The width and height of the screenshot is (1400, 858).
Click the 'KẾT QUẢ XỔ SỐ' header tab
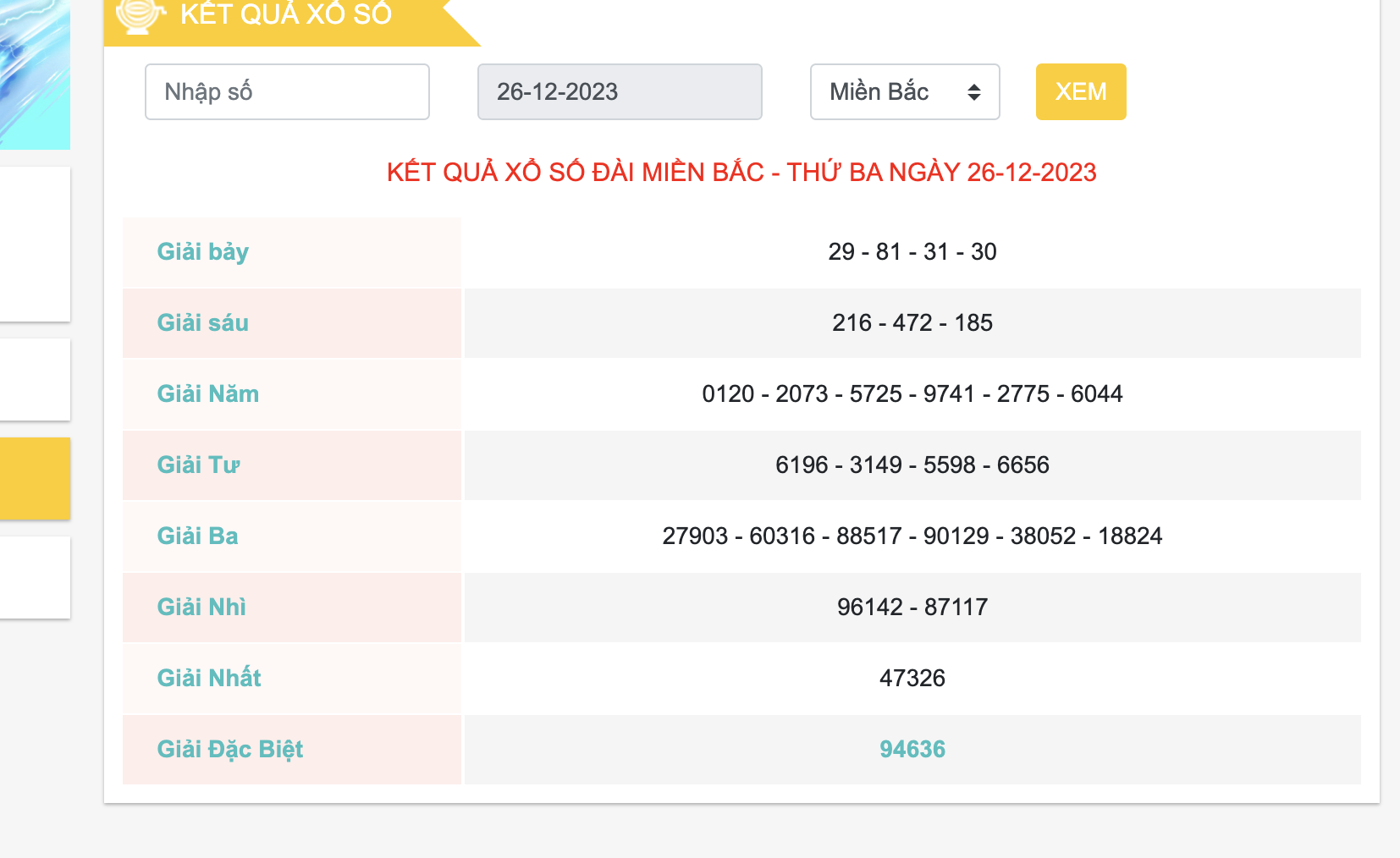click(x=286, y=15)
